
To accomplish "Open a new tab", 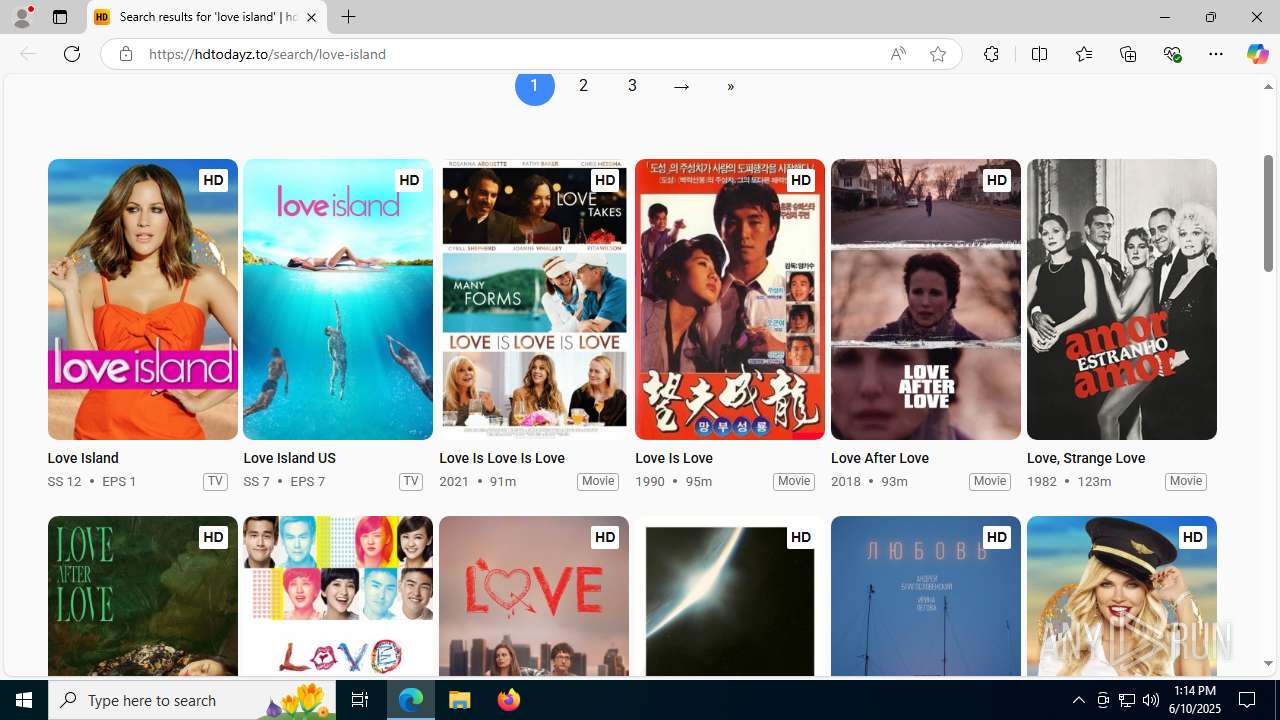I will click(348, 17).
